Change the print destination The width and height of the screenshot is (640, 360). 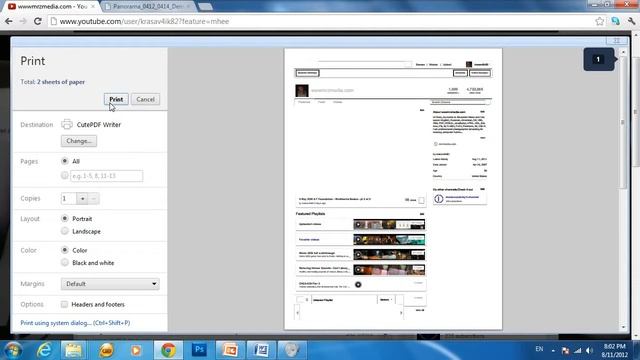tap(79, 141)
